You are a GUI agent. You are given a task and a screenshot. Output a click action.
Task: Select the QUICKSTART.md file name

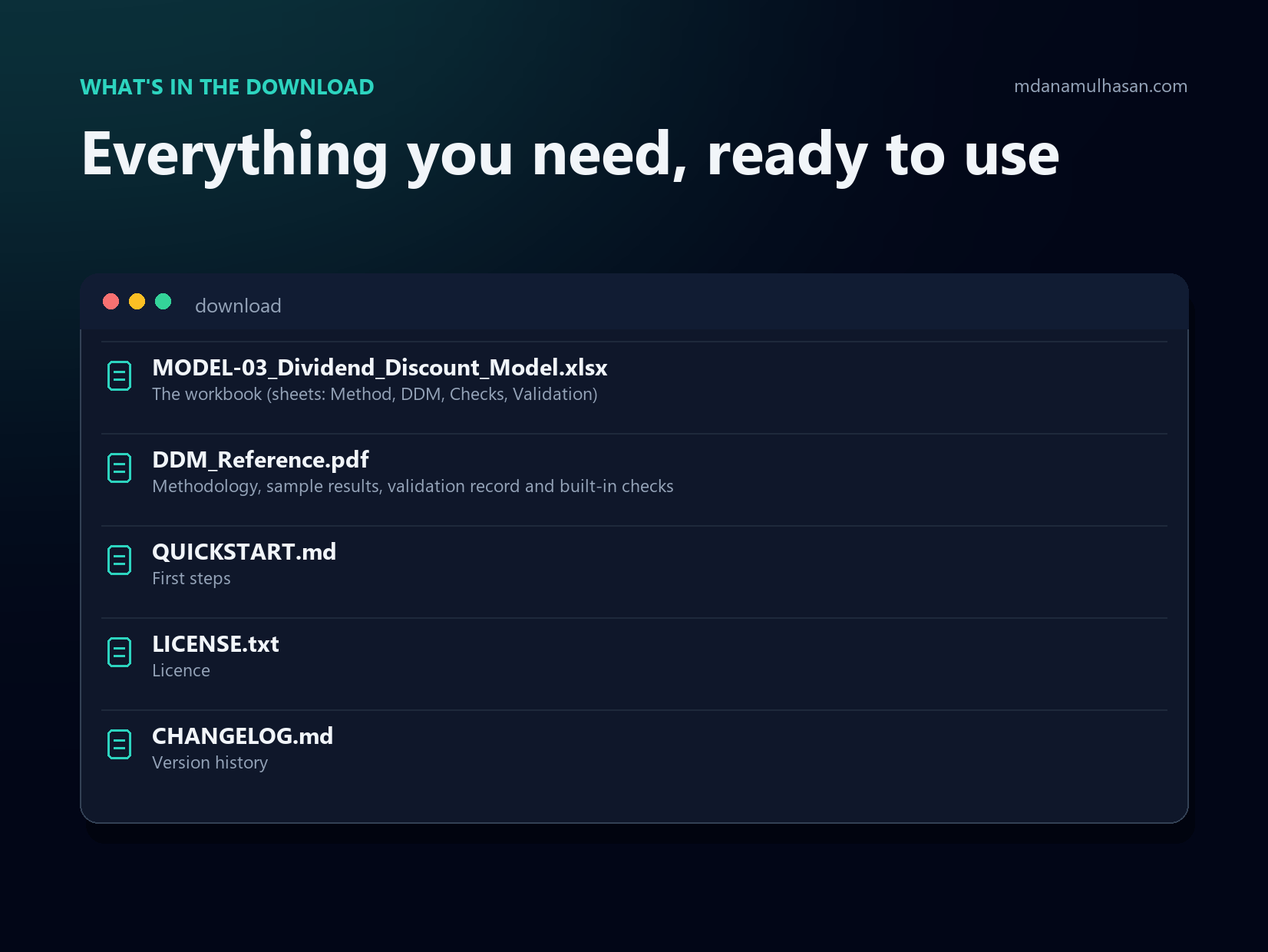[244, 552]
